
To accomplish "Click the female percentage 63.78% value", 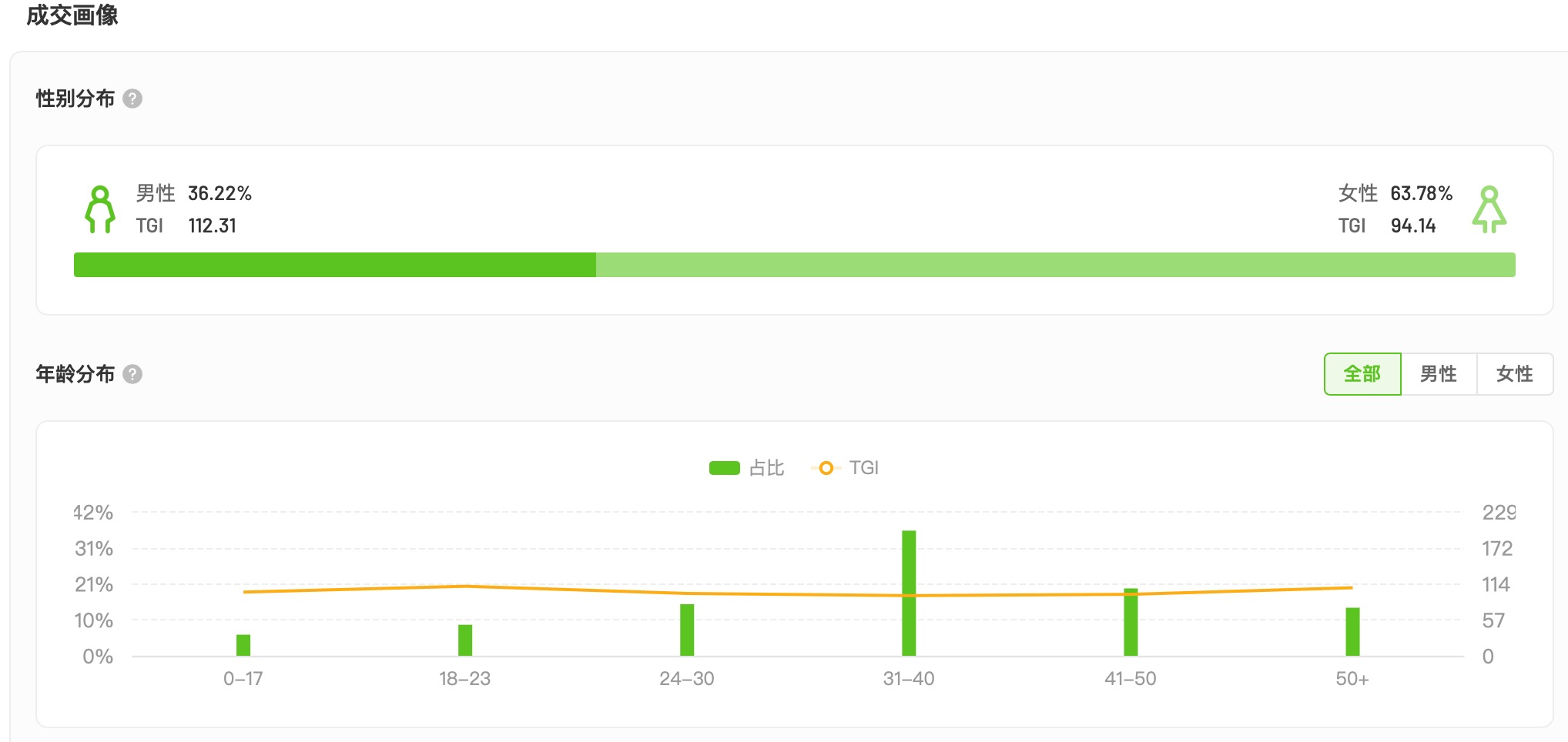I will click(1421, 193).
